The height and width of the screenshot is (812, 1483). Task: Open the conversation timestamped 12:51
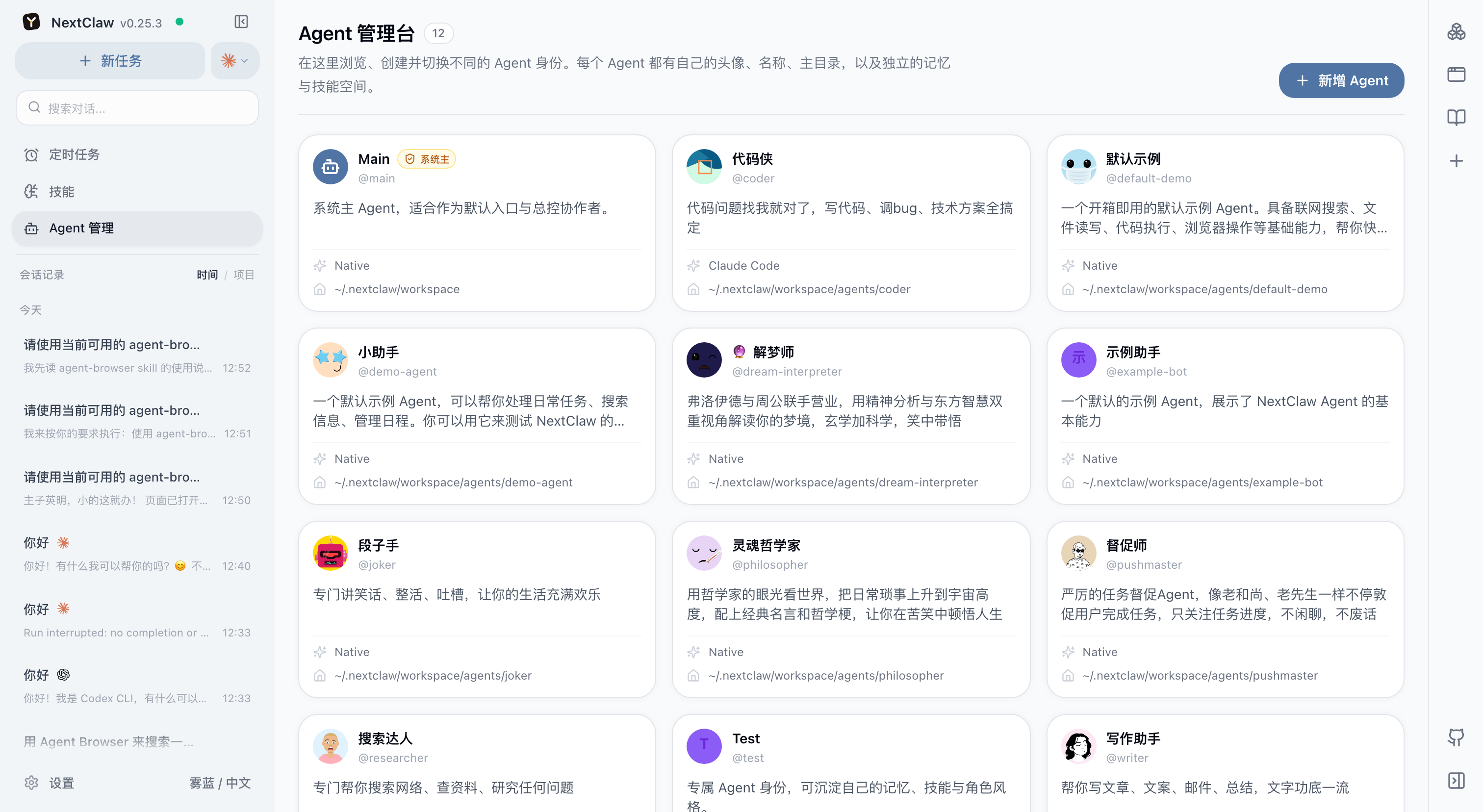coord(137,421)
